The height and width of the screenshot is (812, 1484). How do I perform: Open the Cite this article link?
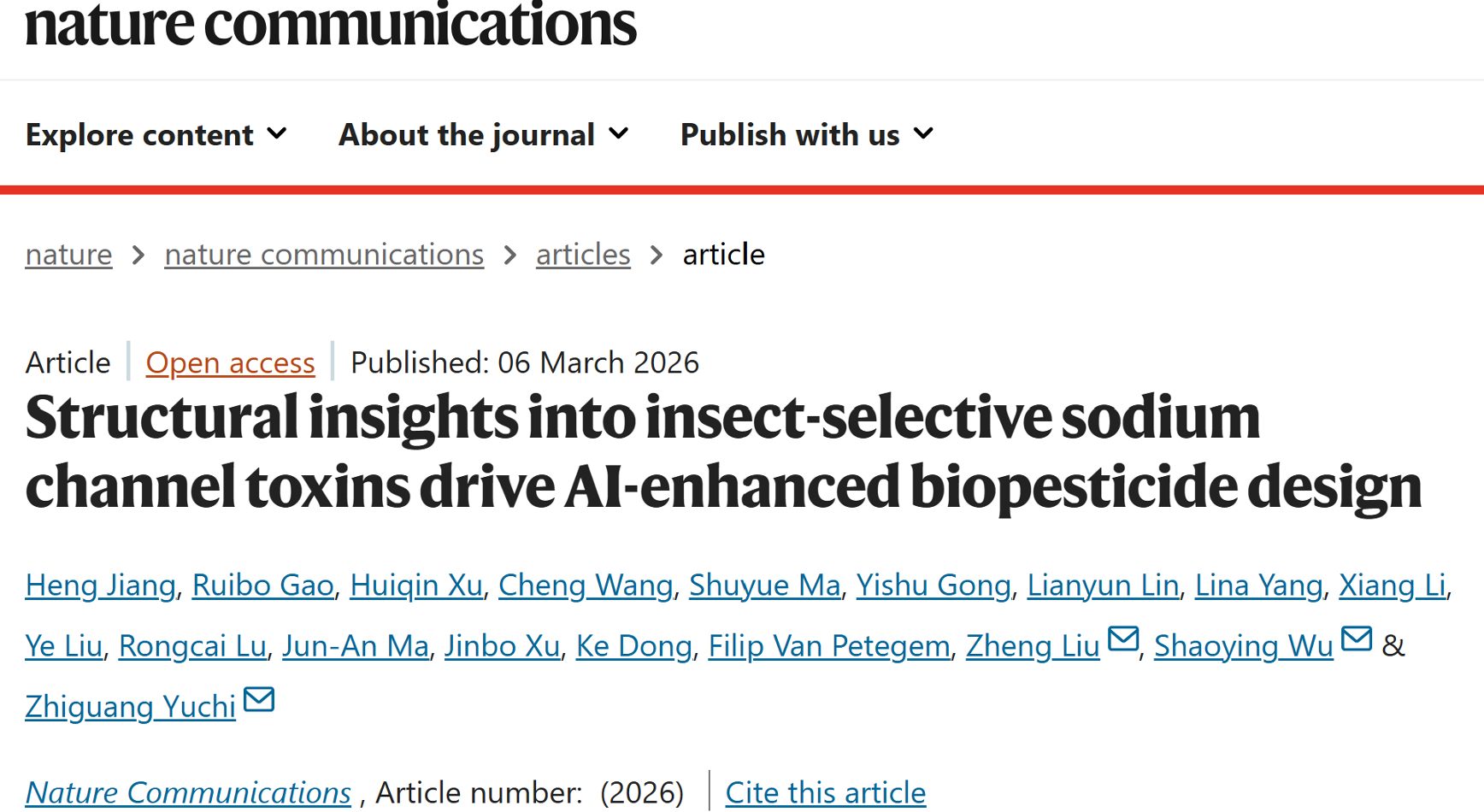pyautogui.click(x=825, y=792)
